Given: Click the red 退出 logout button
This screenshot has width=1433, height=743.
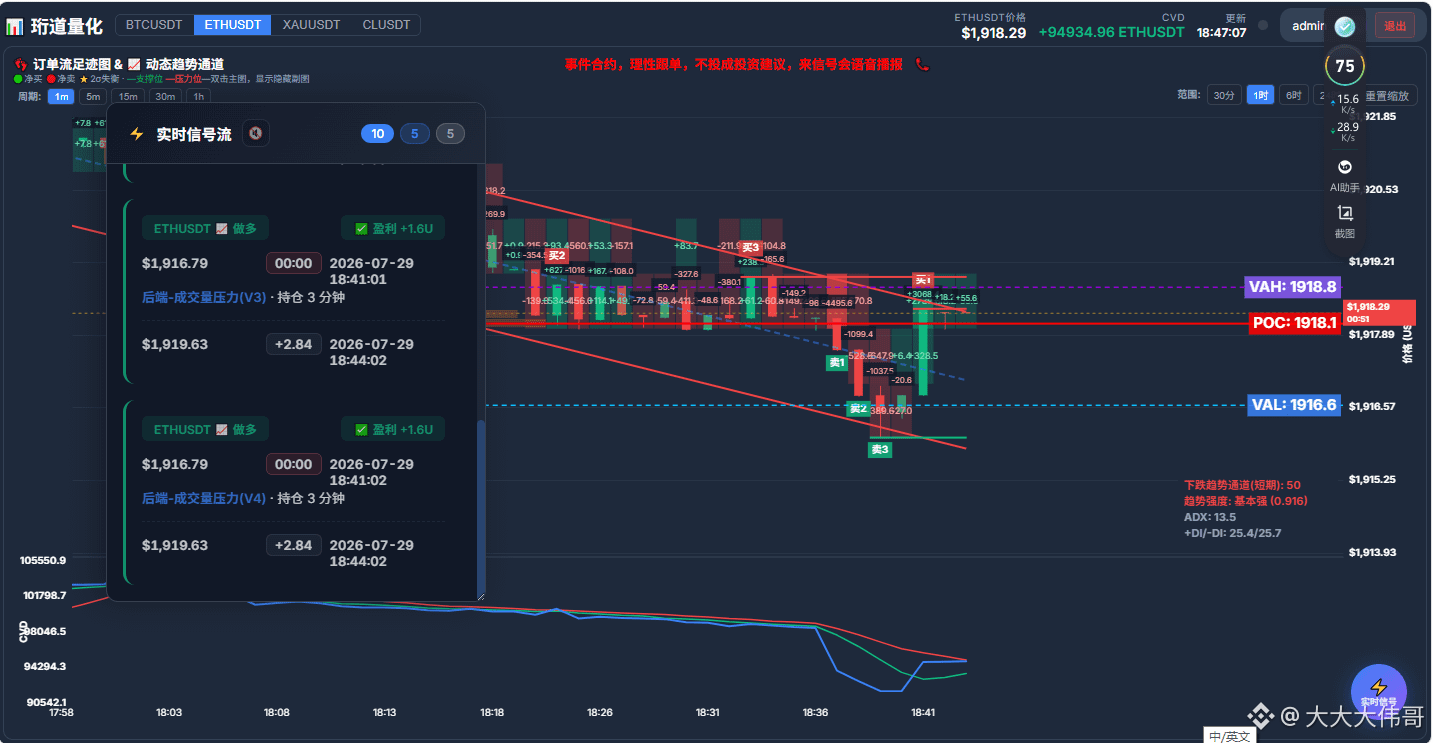Looking at the screenshot, I should (x=1394, y=26).
